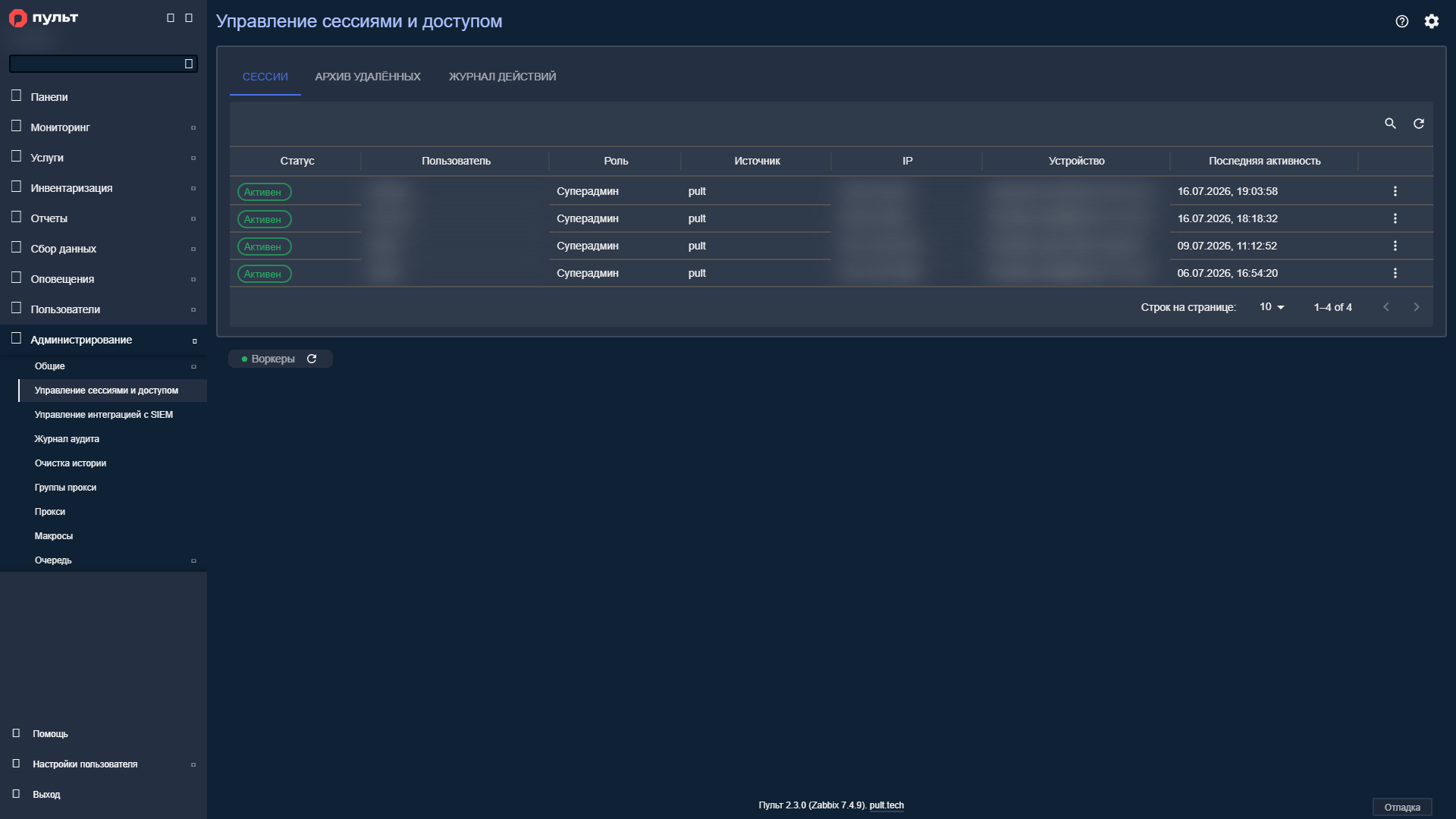Expand Настройки пользователя arrow

[x=193, y=764]
